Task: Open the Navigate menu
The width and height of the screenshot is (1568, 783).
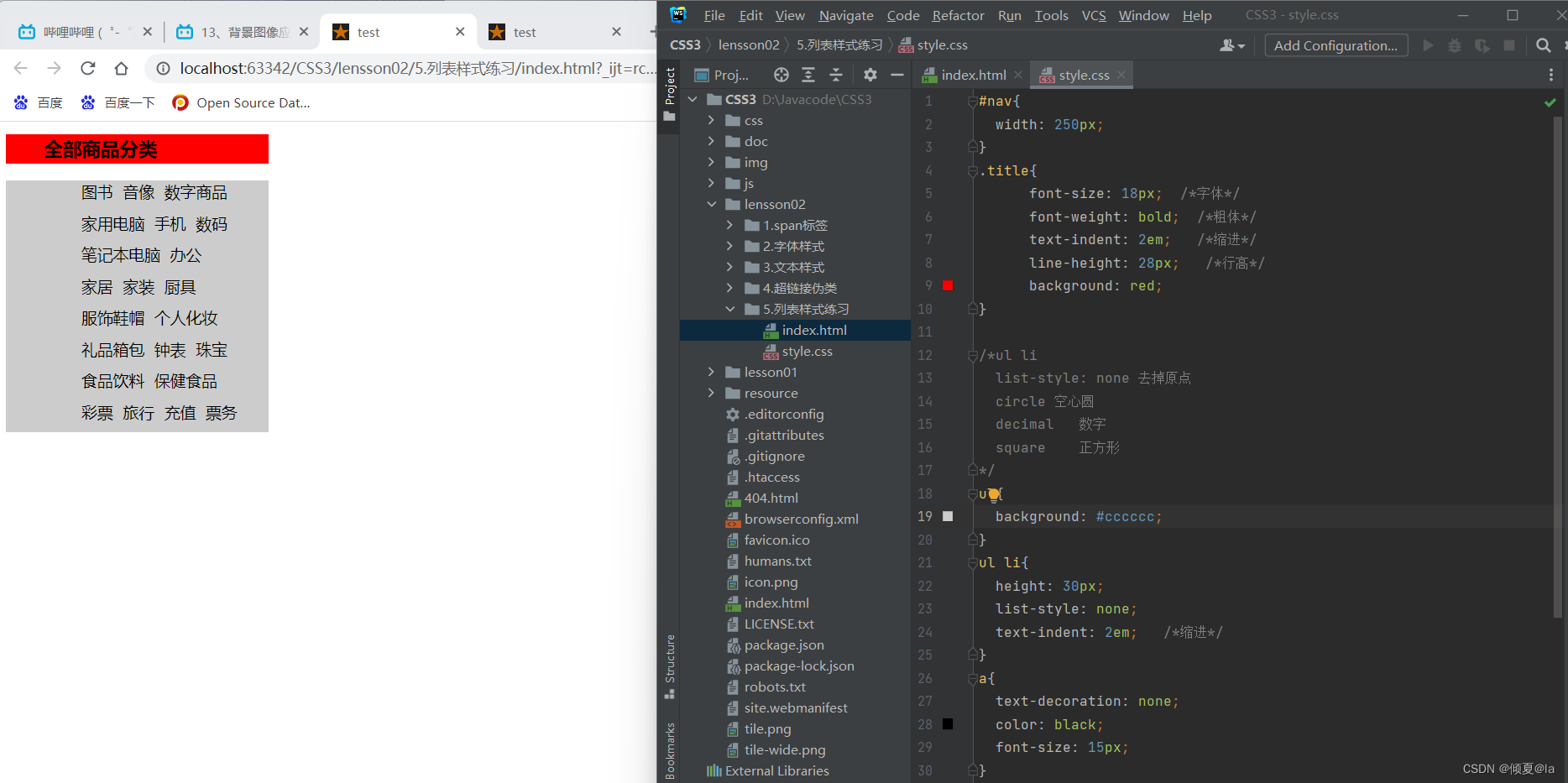Action: [846, 15]
